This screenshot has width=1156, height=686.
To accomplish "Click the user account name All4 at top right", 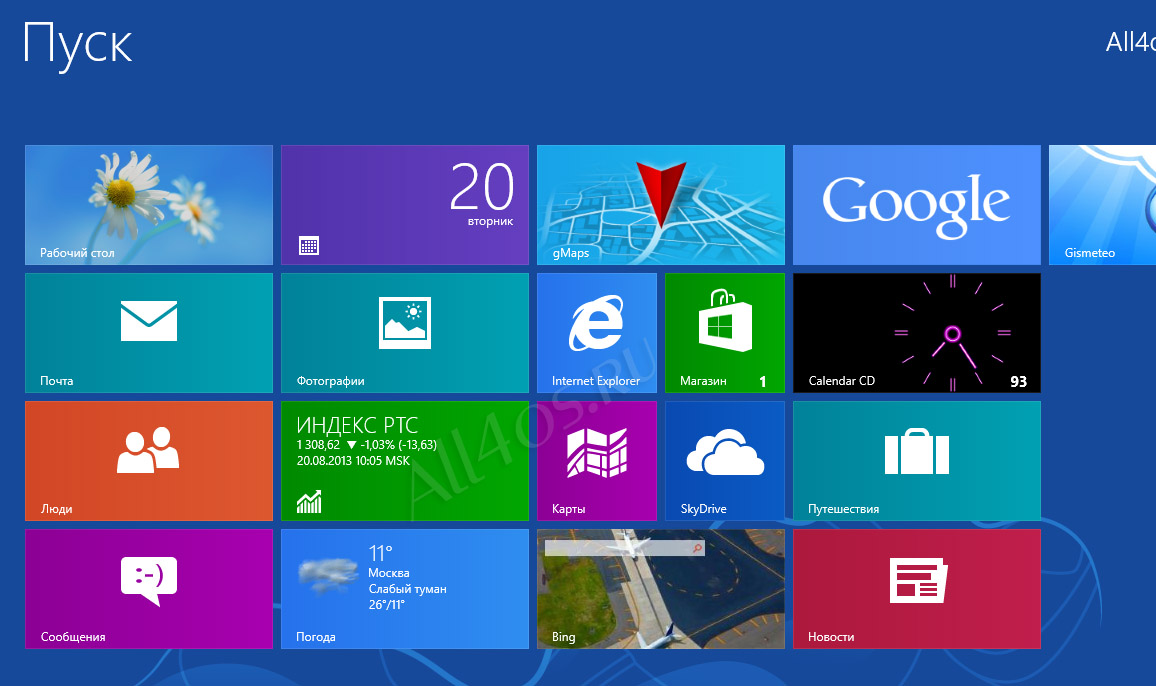I will point(1130,42).
